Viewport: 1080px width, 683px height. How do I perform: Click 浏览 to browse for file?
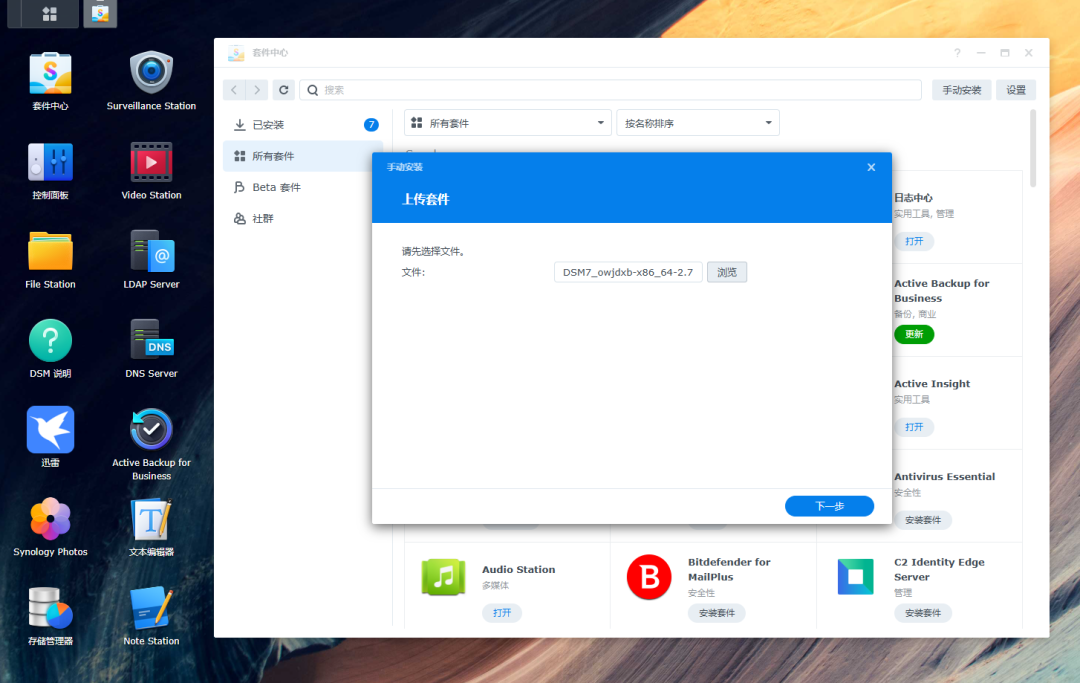727,272
